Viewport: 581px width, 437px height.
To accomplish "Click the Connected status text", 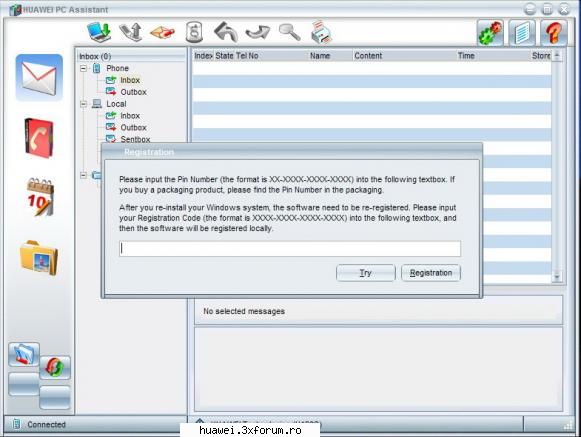I will [46, 424].
